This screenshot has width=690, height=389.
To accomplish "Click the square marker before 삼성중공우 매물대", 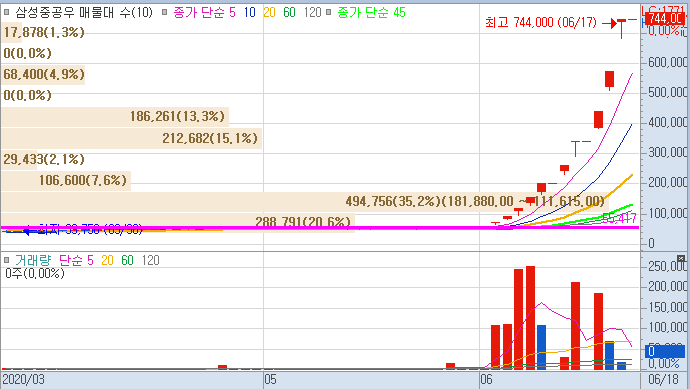I will [x=6, y=12].
